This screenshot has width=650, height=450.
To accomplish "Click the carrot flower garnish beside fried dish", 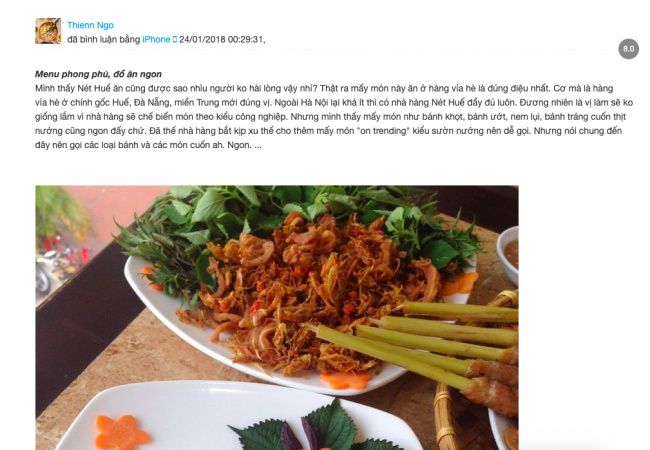I will (346, 380).
